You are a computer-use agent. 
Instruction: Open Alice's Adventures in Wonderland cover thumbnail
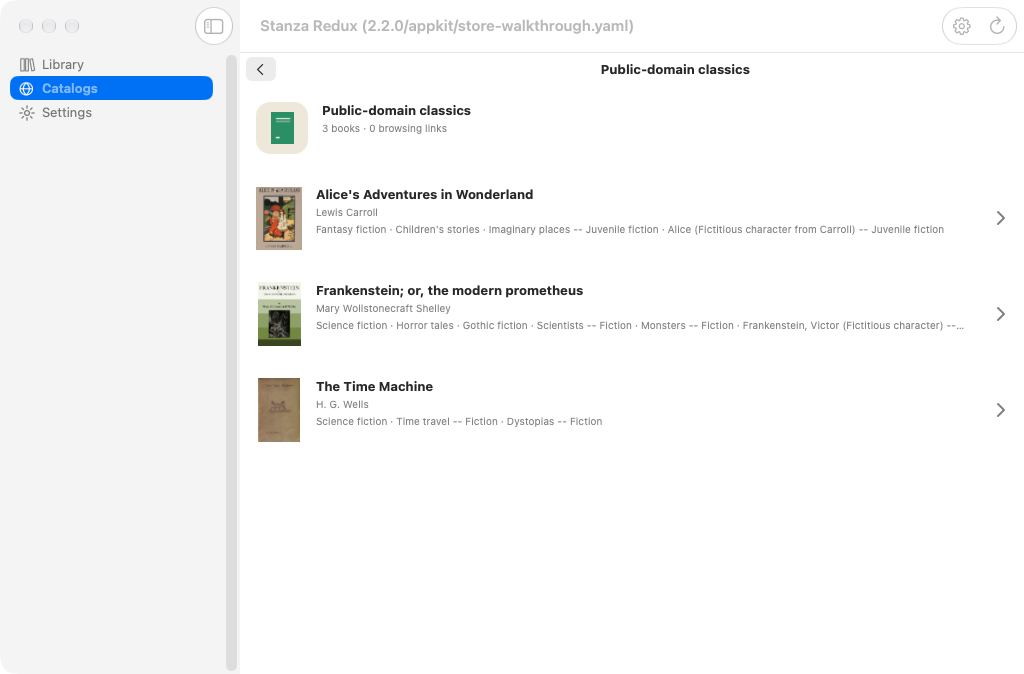[x=279, y=218]
